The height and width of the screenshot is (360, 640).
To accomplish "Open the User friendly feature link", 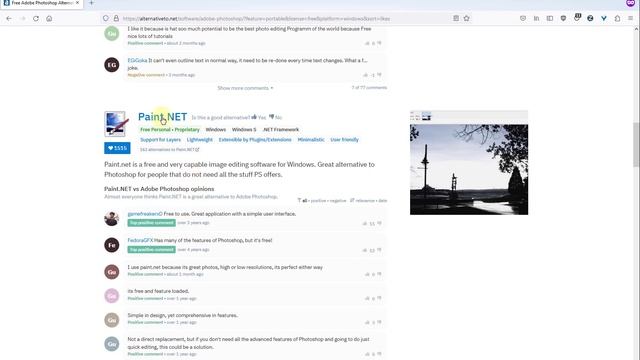I will click(x=344, y=140).
